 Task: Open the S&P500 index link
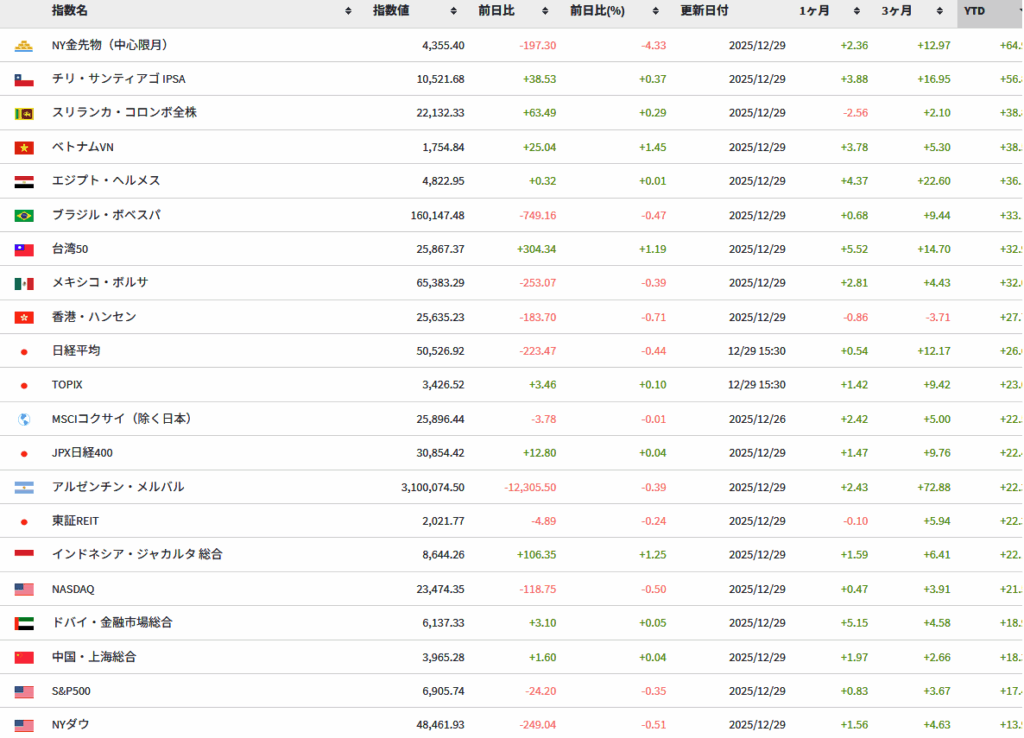[x=71, y=691]
